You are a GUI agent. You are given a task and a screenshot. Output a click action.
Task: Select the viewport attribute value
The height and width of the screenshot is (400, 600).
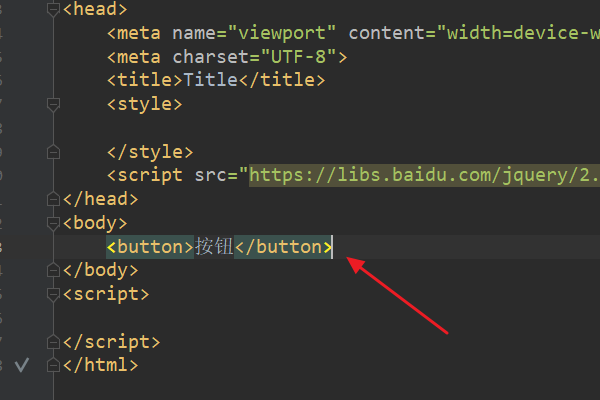click(282, 33)
